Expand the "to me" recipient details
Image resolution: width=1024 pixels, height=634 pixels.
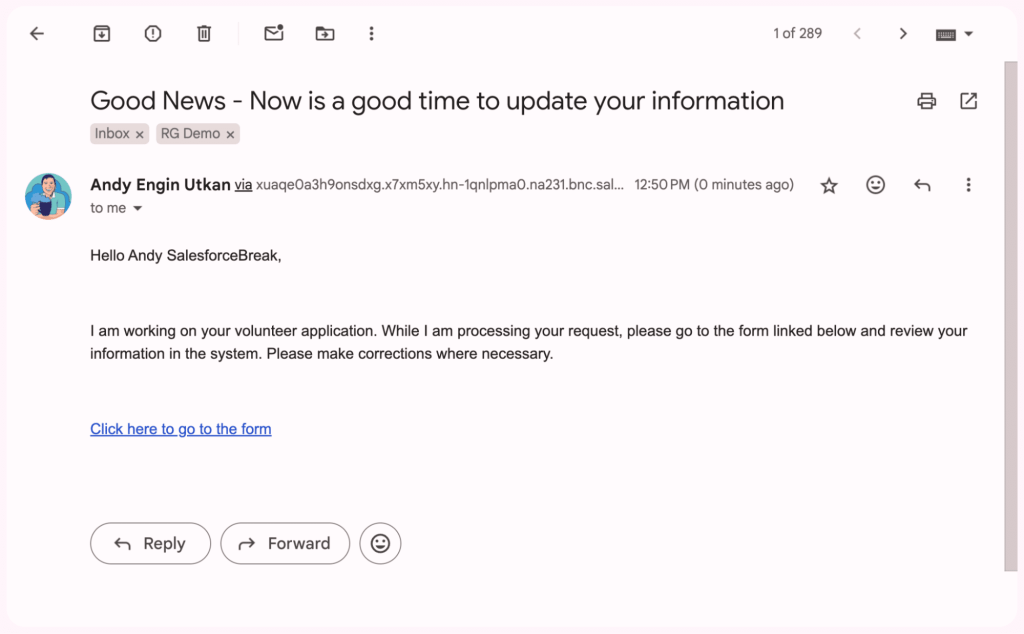pos(137,208)
